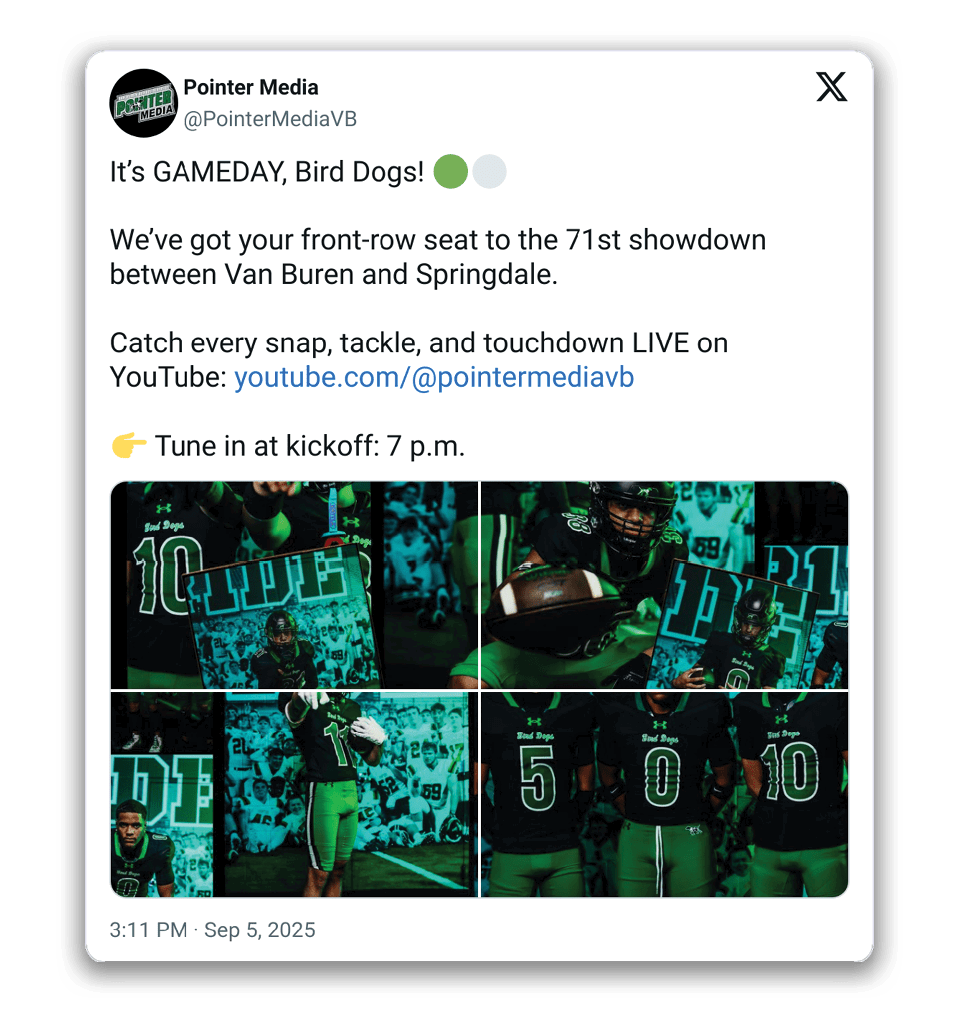Click jersey number 5 in the photo
The height and width of the screenshot is (1031, 959).
tap(538, 779)
